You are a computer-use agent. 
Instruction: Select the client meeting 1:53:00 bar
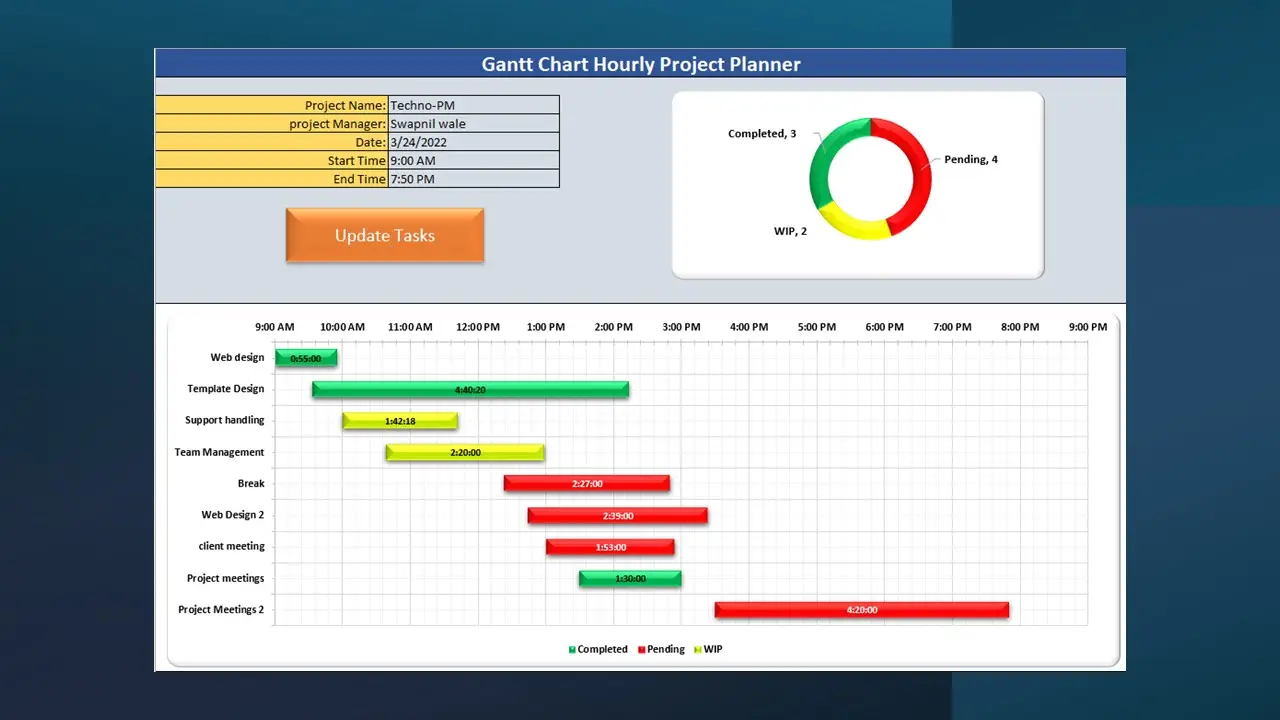[610, 547]
